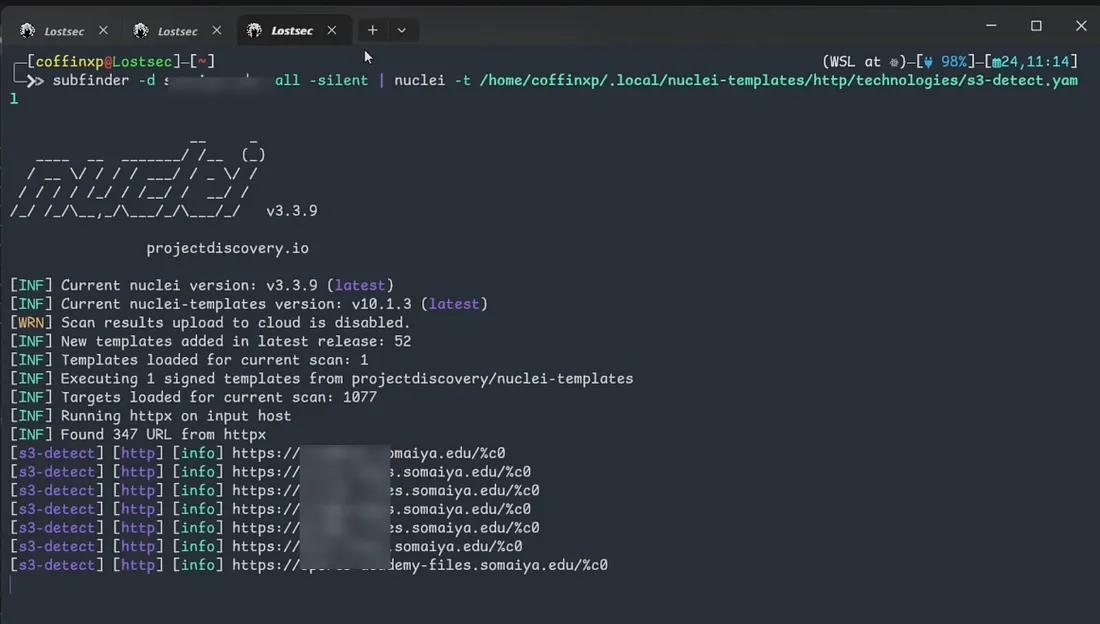Click 'Targets loaded for current scan: 1077'
This screenshot has width=1100, height=624.
point(218,397)
